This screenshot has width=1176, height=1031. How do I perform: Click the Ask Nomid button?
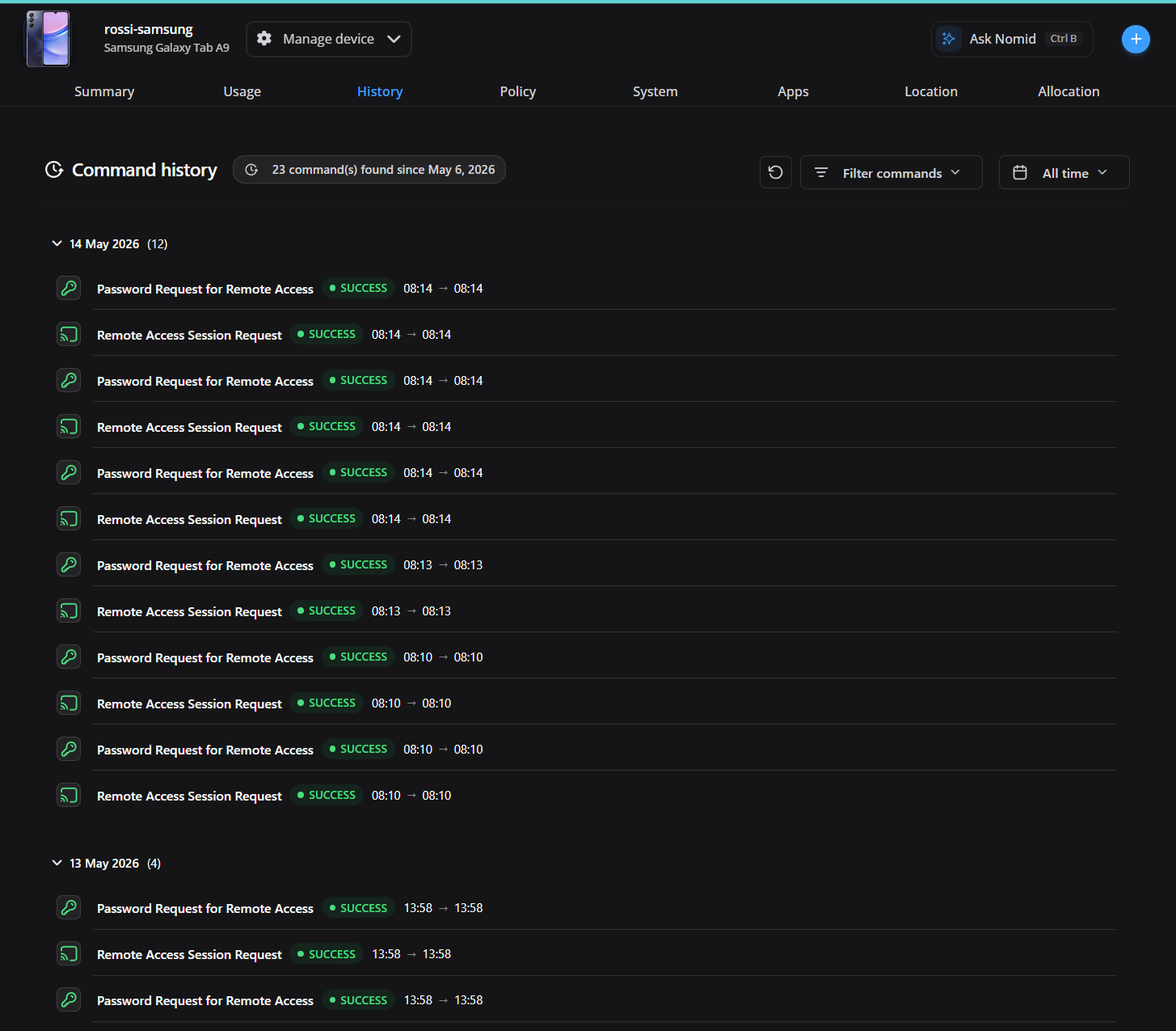tap(1012, 39)
